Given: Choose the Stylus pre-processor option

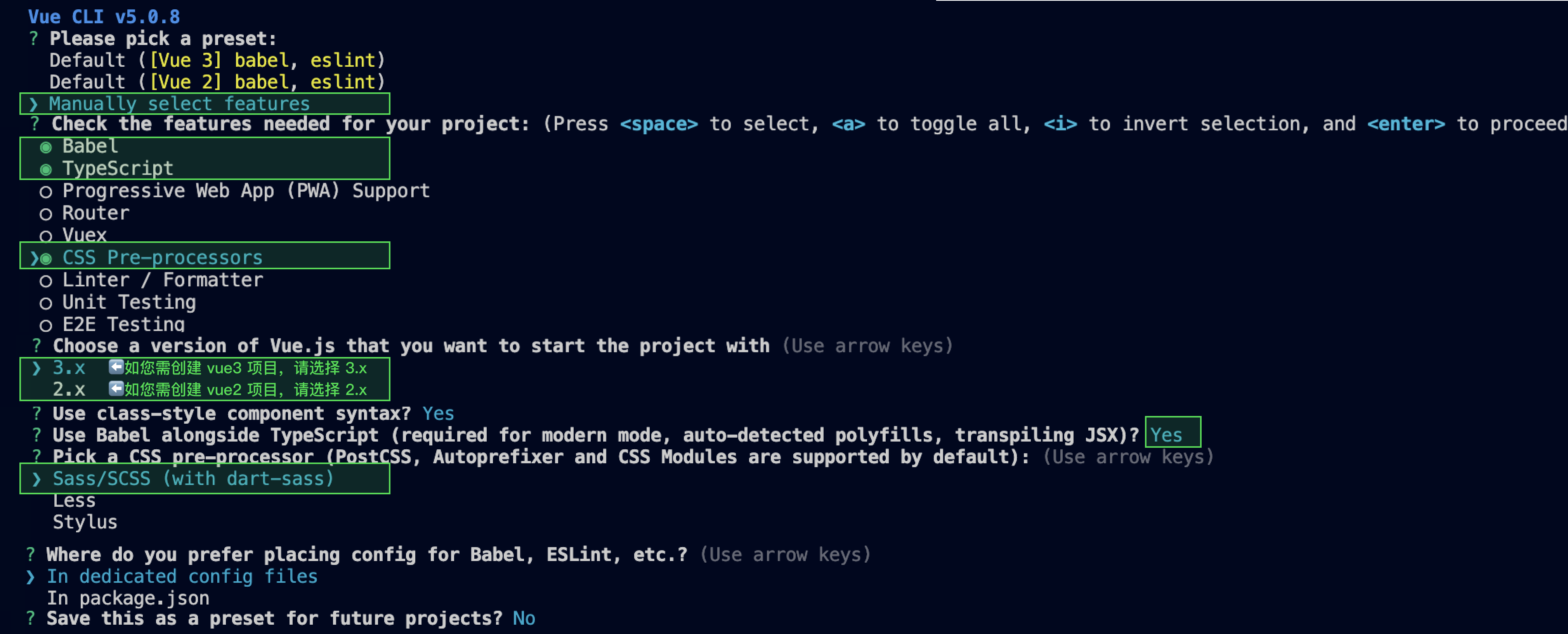Looking at the screenshot, I should click(85, 523).
